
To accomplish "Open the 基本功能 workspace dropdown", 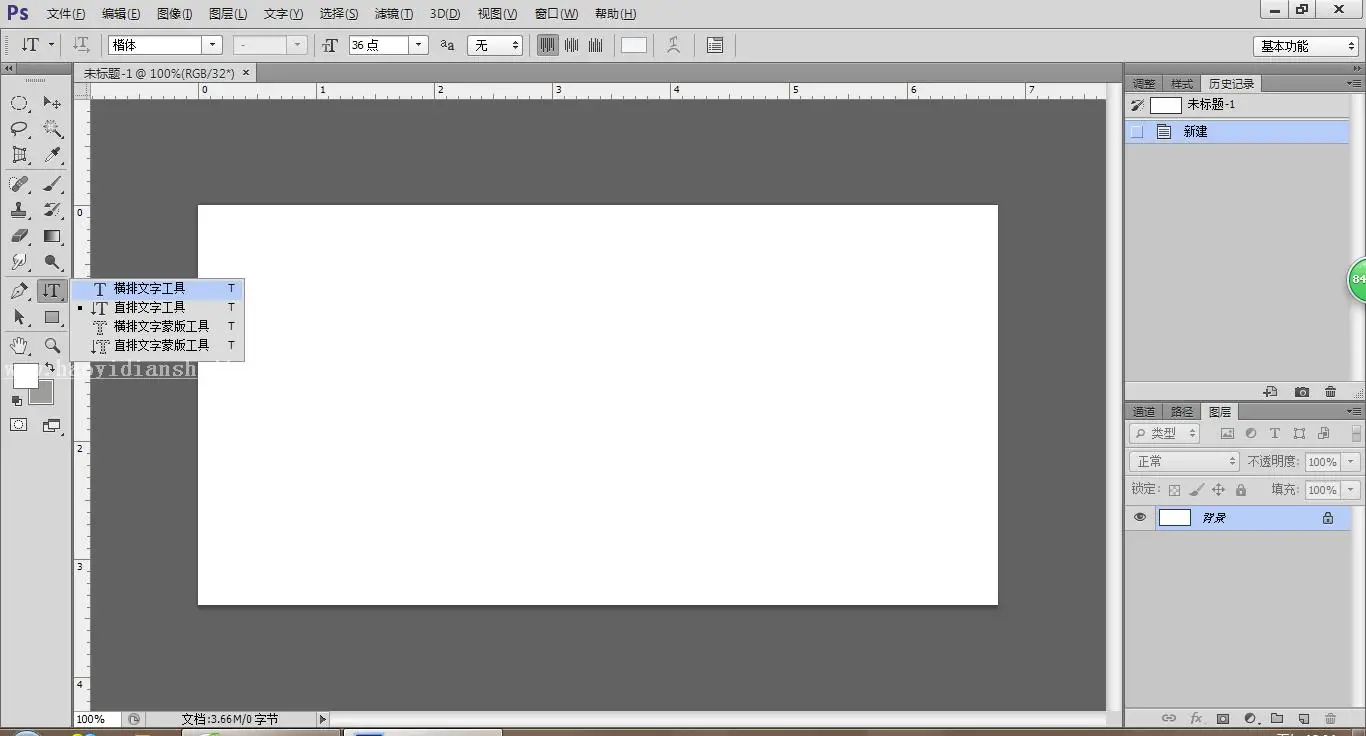I will point(1305,46).
